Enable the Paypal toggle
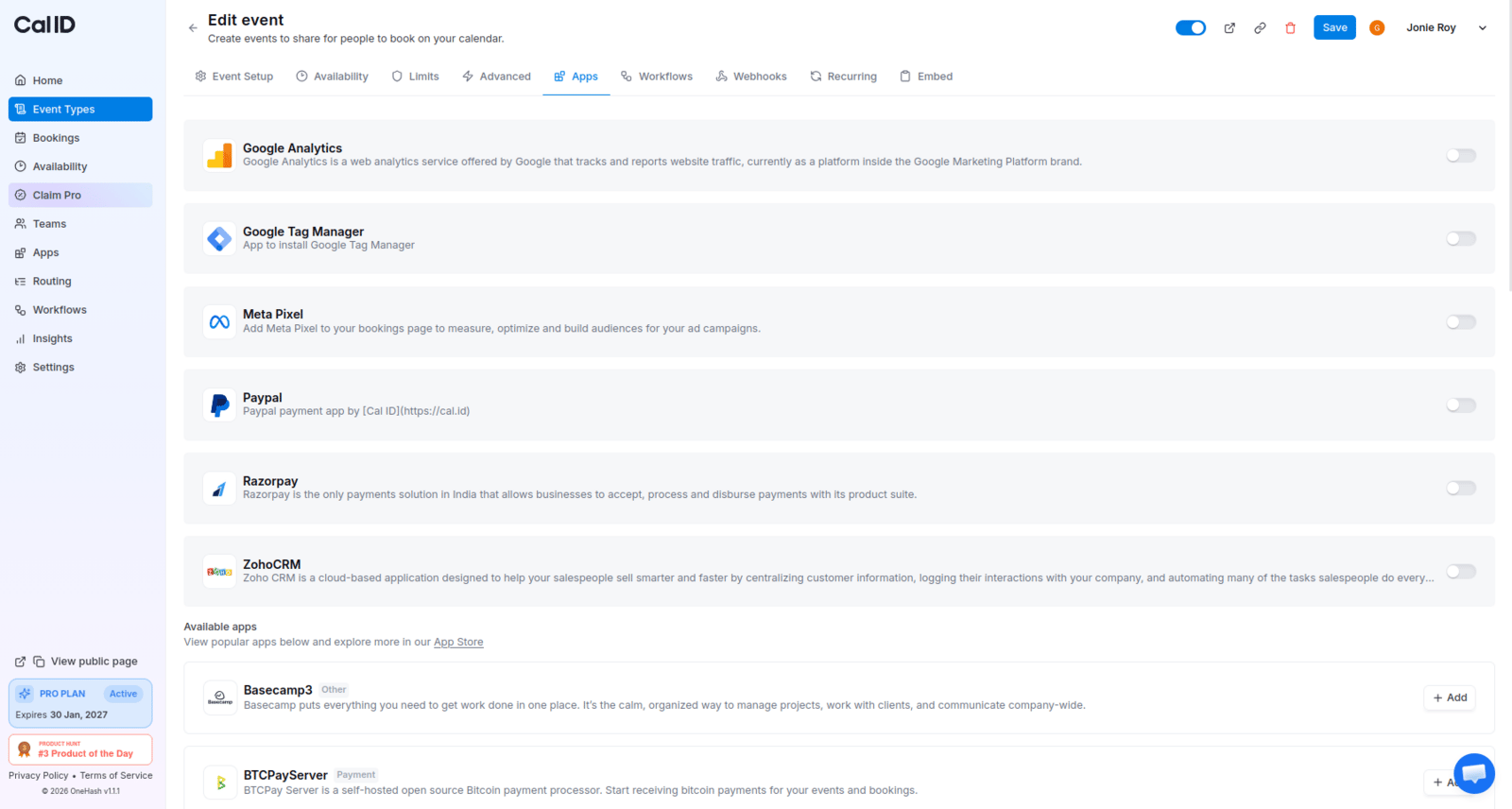1512x809 pixels. tap(1461, 404)
